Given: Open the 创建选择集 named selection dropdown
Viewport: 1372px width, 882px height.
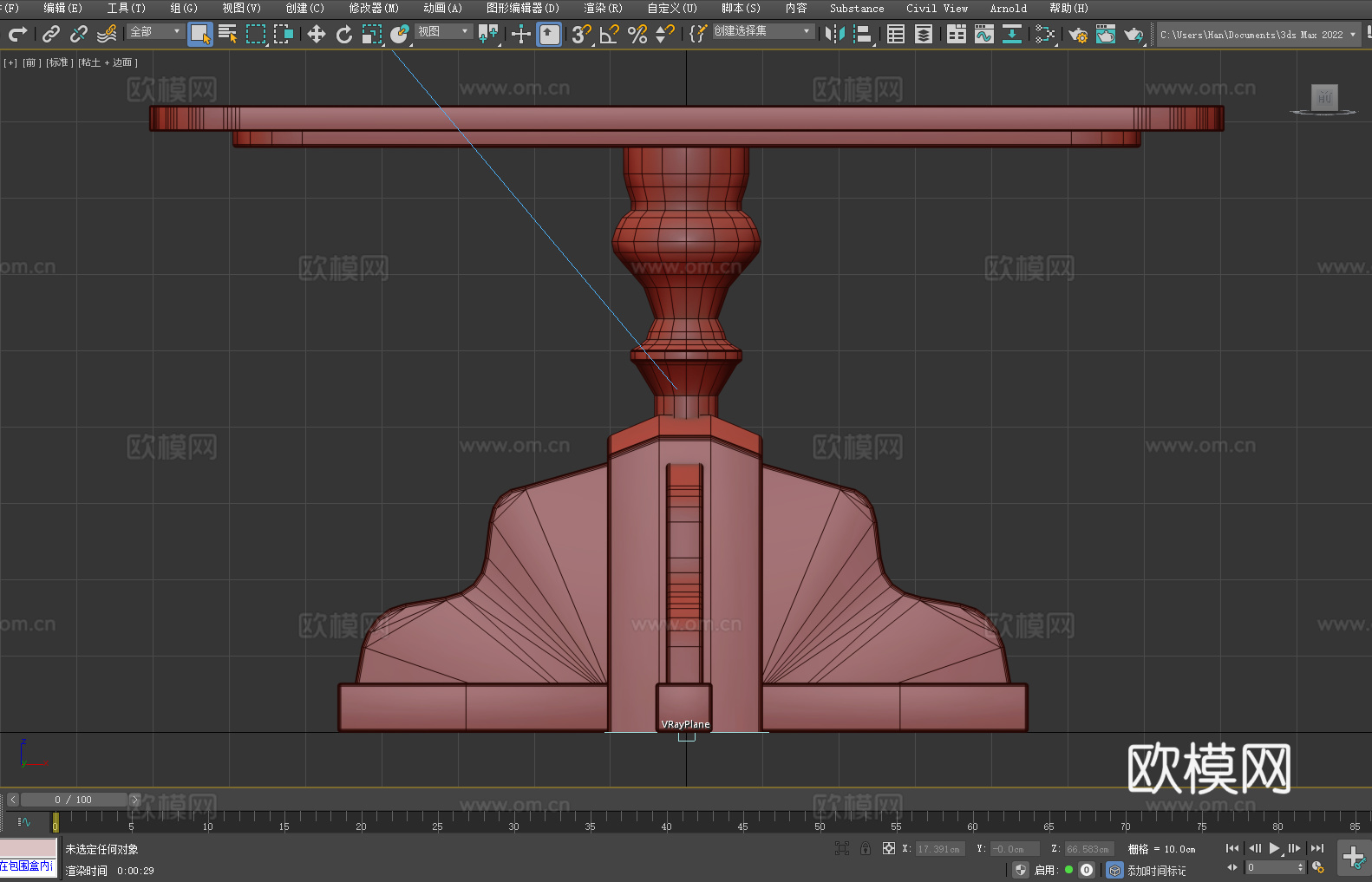Looking at the screenshot, I should pos(763,31).
